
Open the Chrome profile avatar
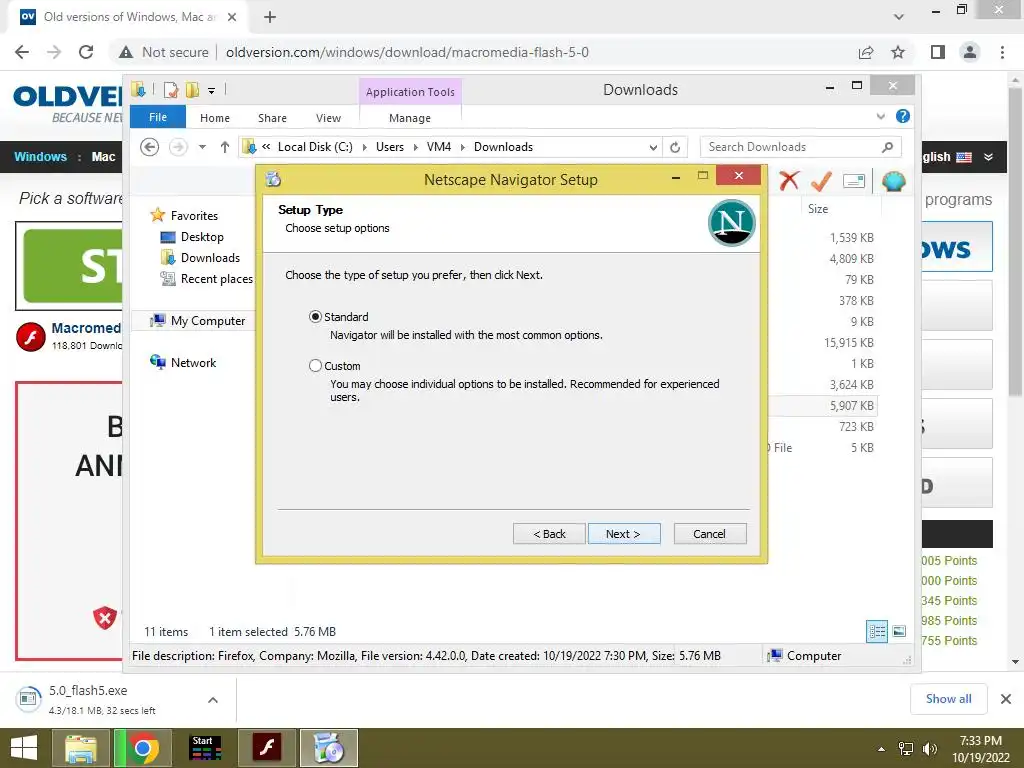pos(970,52)
